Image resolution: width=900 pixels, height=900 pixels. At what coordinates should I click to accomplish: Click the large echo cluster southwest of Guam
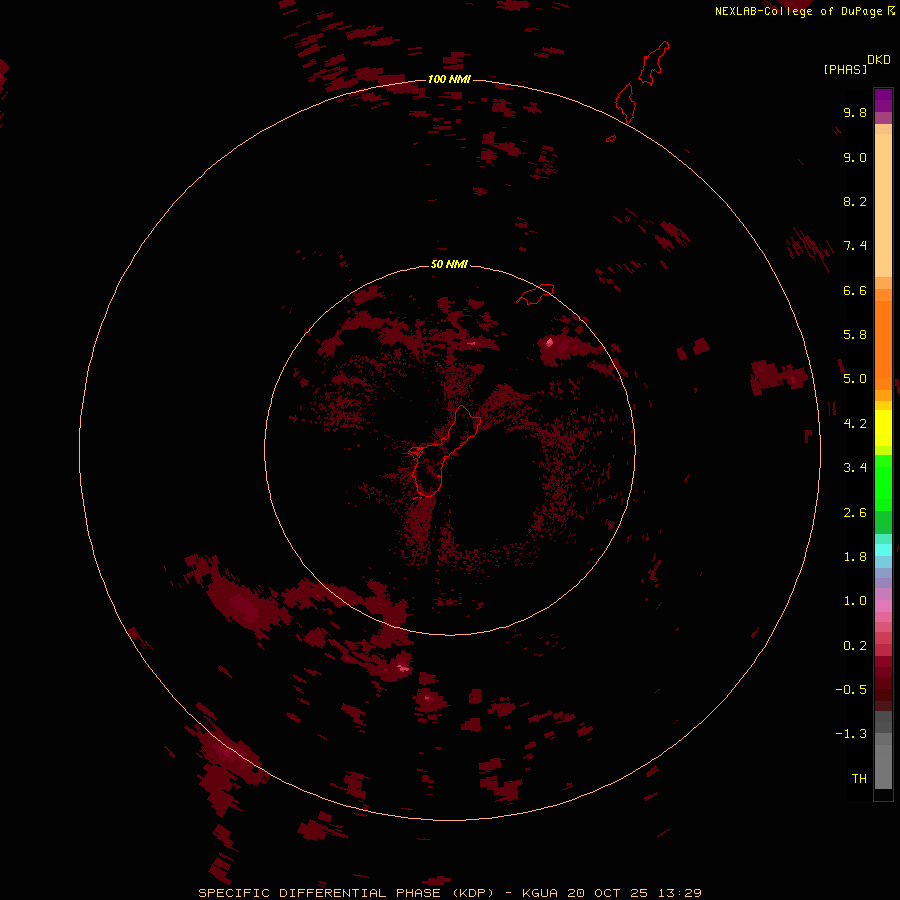click(x=245, y=603)
